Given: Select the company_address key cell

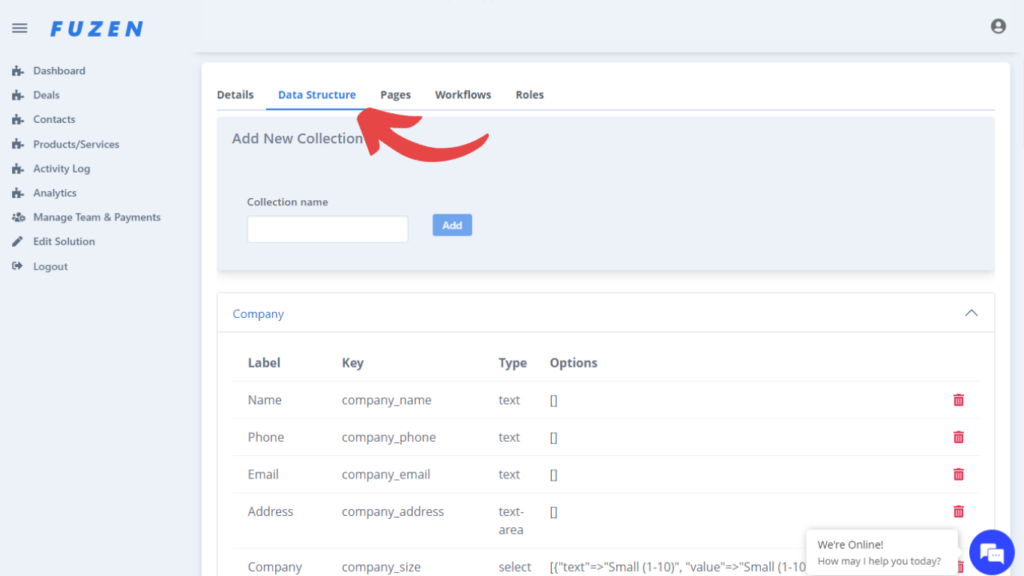Looking at the screenshot, I should [392, 511].
